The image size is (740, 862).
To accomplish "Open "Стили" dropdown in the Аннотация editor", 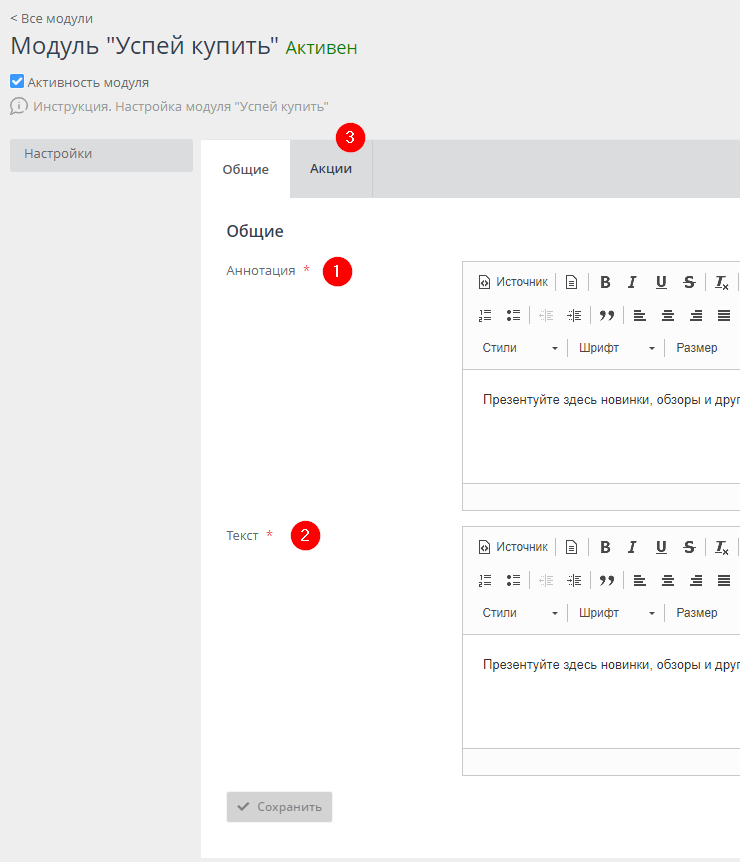I will pyautogui.click(x=520, y=348).
